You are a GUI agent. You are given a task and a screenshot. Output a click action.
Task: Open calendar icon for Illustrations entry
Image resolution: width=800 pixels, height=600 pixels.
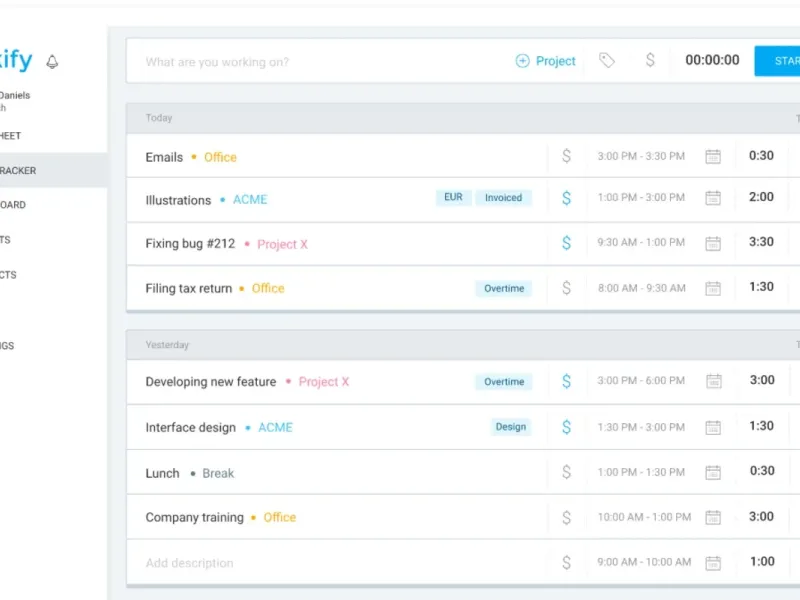click(713, 198)
